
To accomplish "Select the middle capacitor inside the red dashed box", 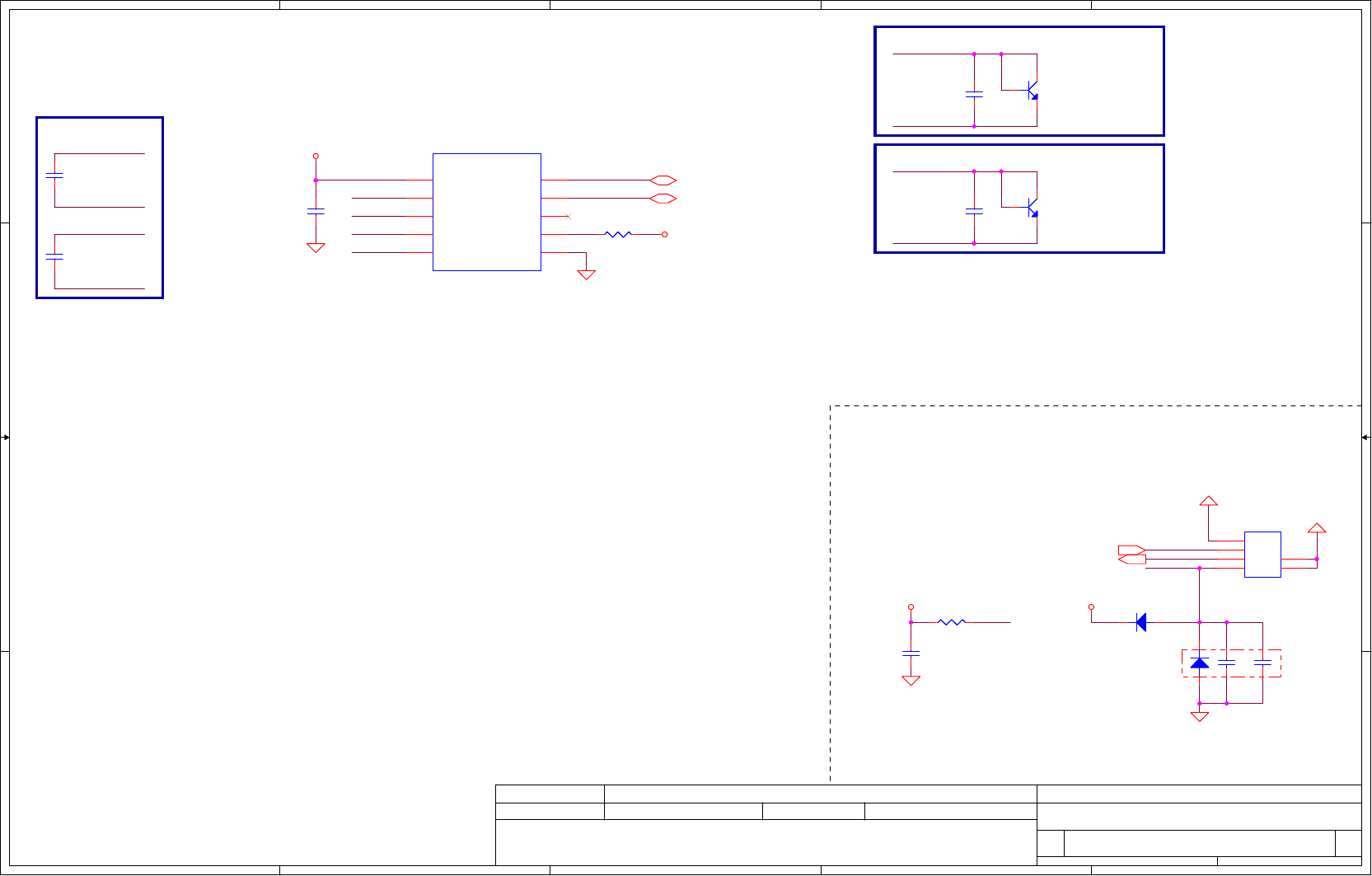I will 1227,663.
